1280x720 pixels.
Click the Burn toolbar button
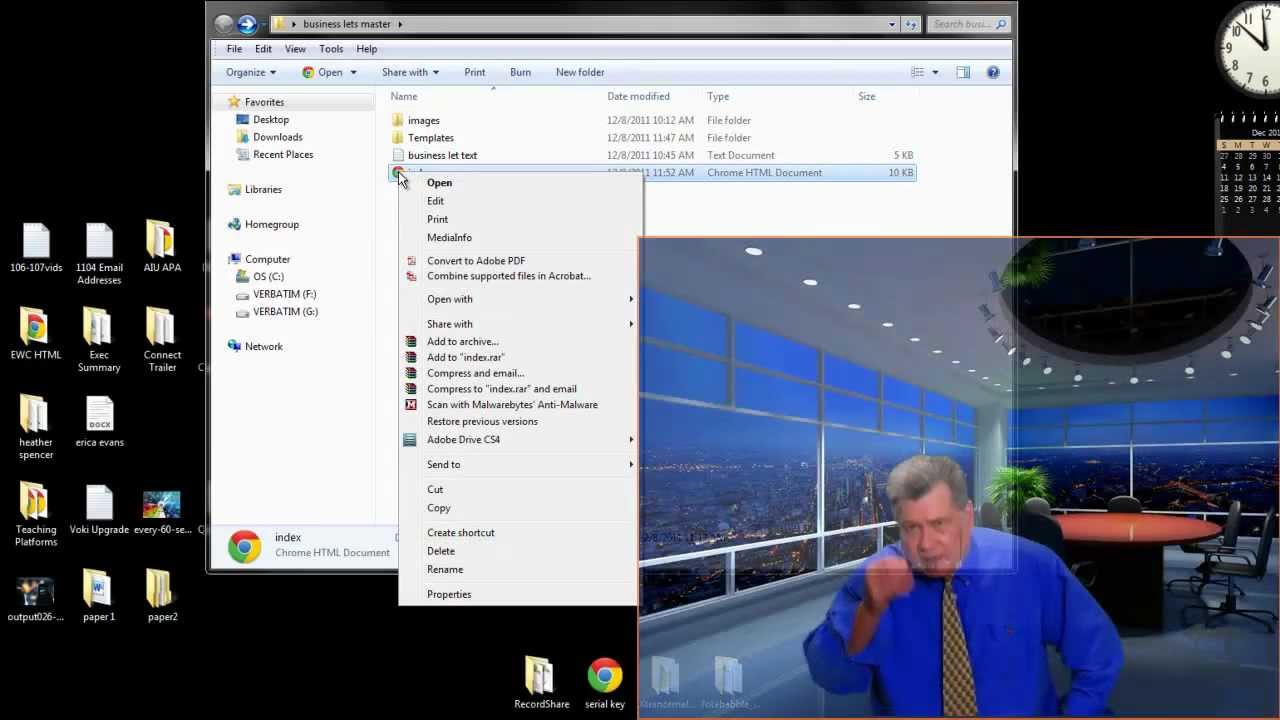[x=520, y=72]
